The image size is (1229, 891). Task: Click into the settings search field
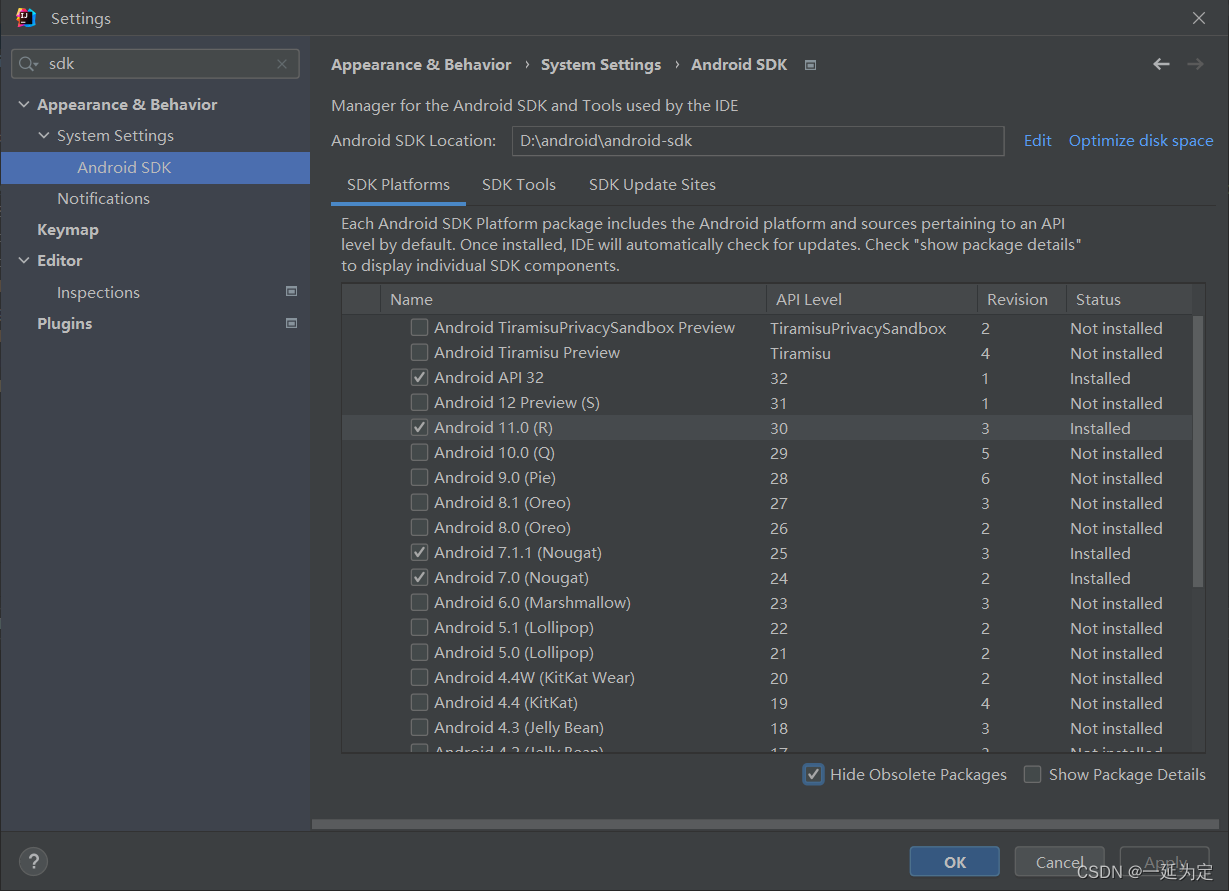(x=155, y=64)
